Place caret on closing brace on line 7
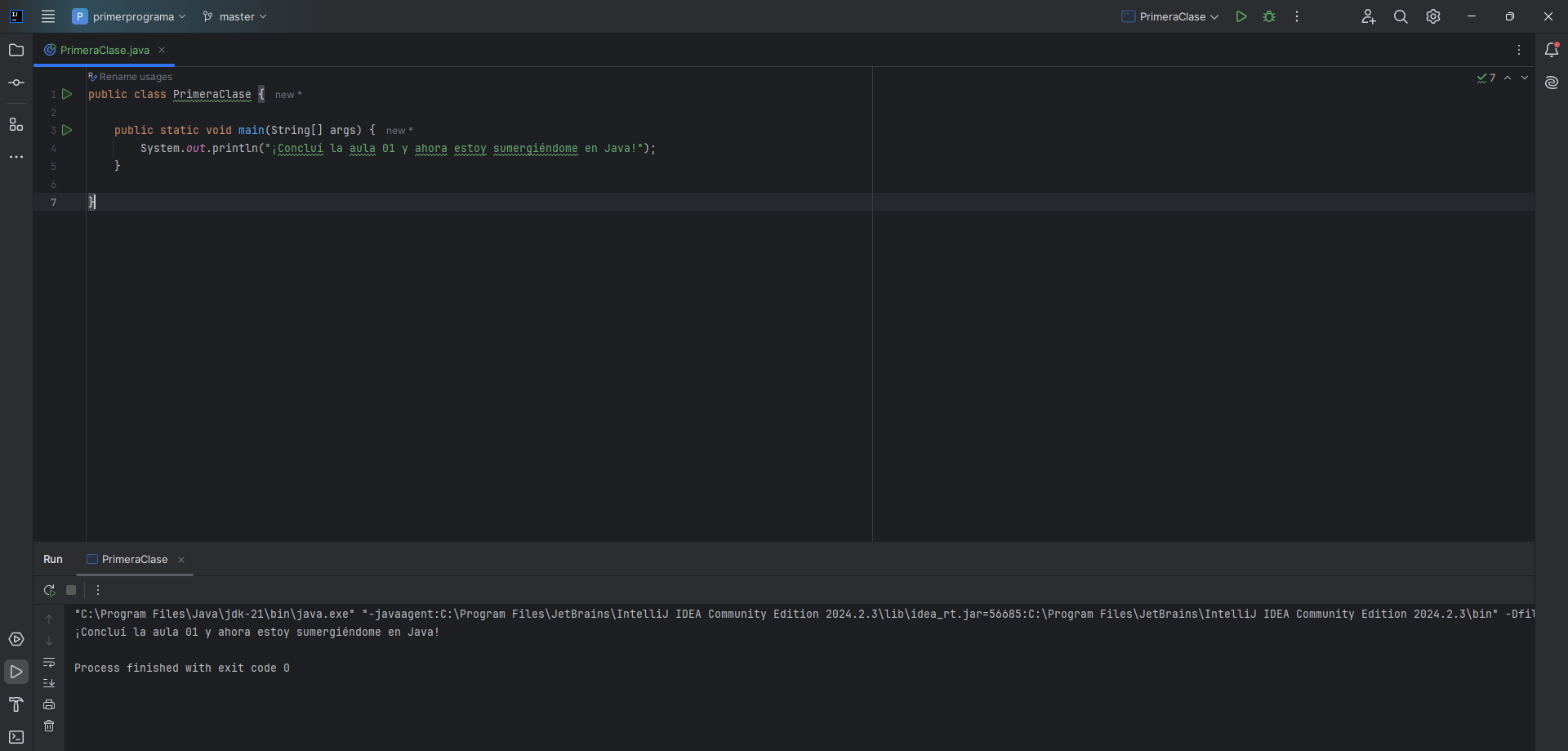Image resolution: width=1568 pixels, height=751 pixels. pos(91,202)
